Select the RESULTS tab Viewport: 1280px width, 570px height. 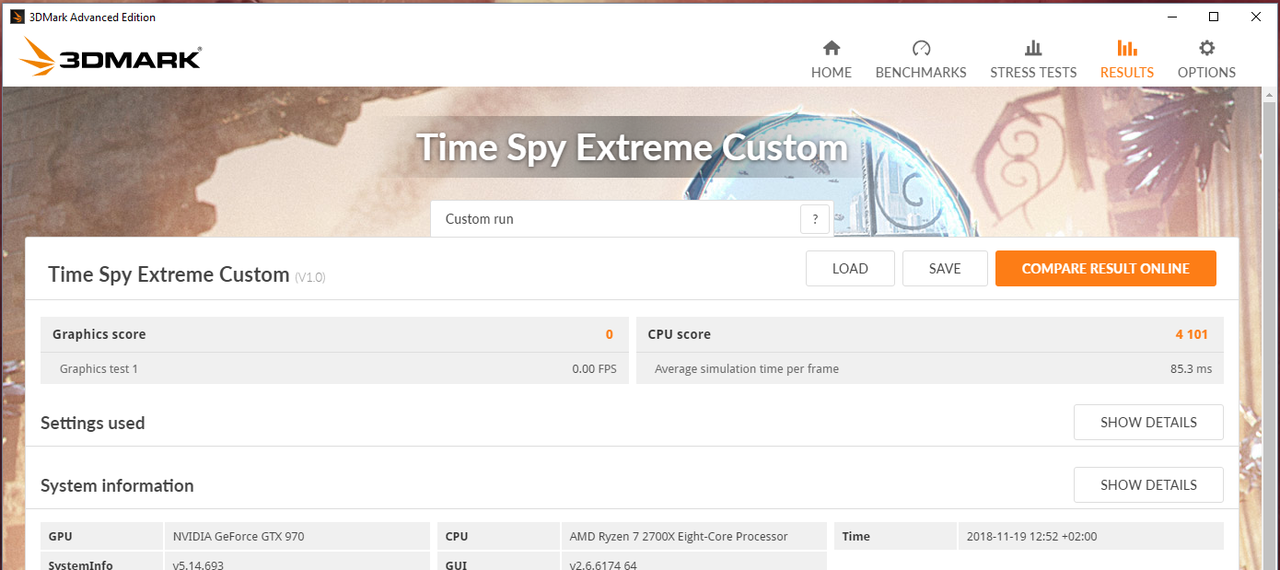click(x=1127, y=60)
